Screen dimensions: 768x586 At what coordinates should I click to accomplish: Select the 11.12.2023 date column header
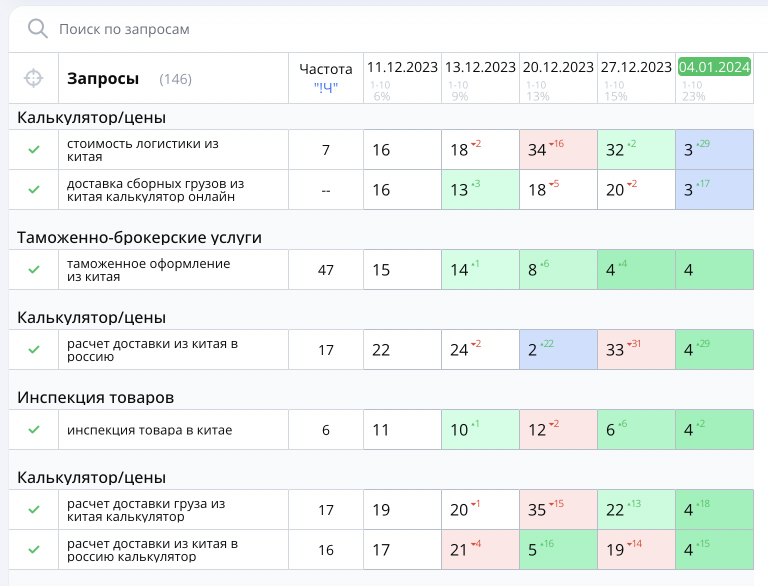(x=402, y=67)
